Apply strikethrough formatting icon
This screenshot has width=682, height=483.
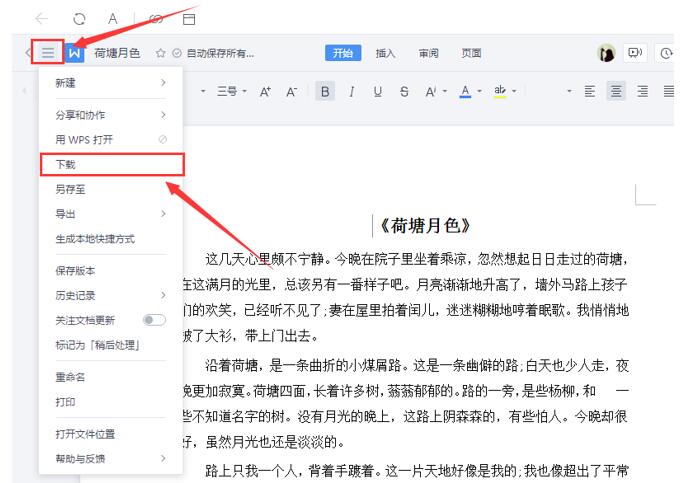404,91
